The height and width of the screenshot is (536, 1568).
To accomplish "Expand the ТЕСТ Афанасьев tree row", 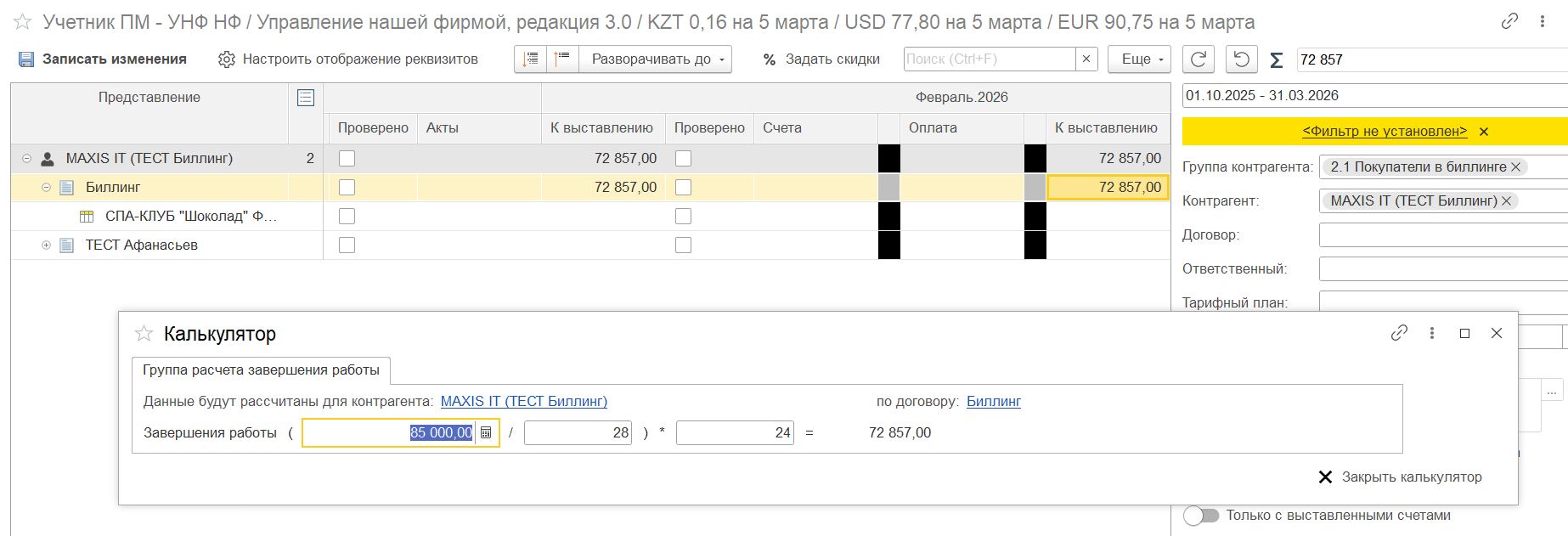I will click(47, 245).
